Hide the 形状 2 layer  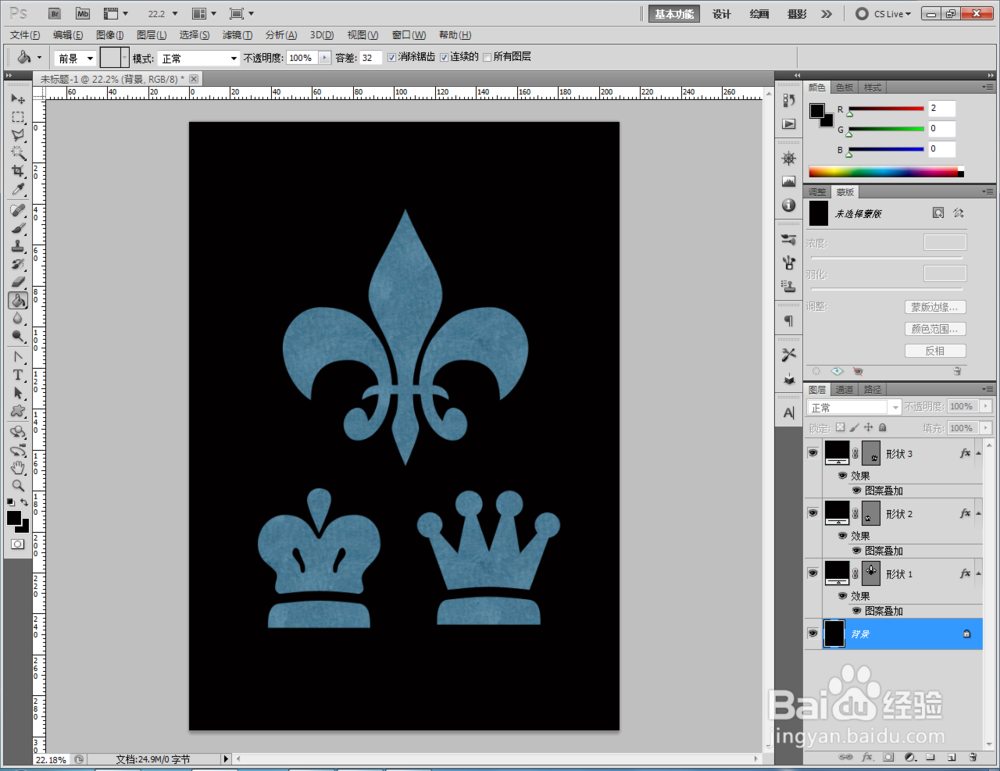pyautogui.click(x=812, y=513)
